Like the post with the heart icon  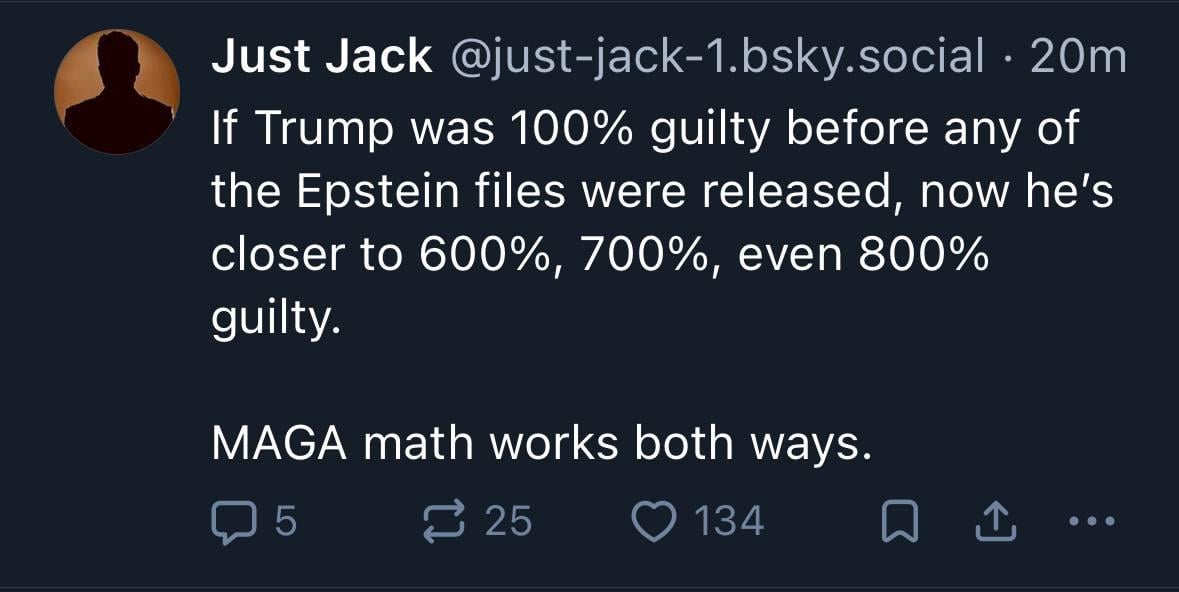[x=655, y=521]
